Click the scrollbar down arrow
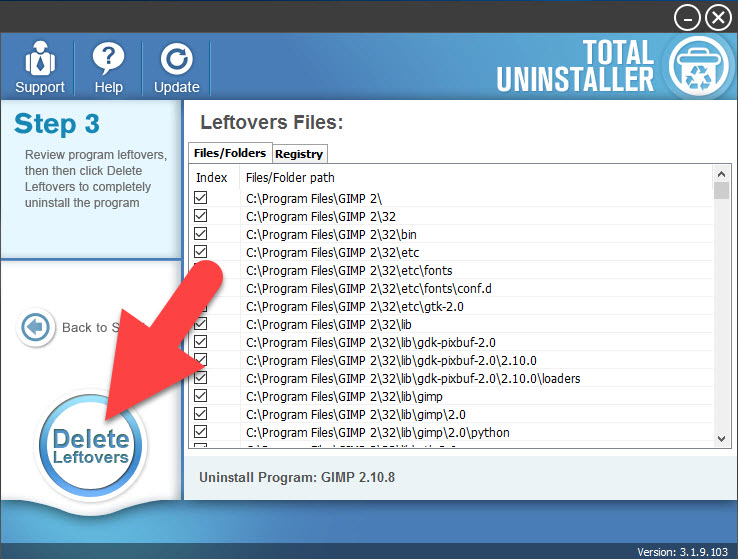The height and width of the screenshot is (559, 738). click(722, 438)
